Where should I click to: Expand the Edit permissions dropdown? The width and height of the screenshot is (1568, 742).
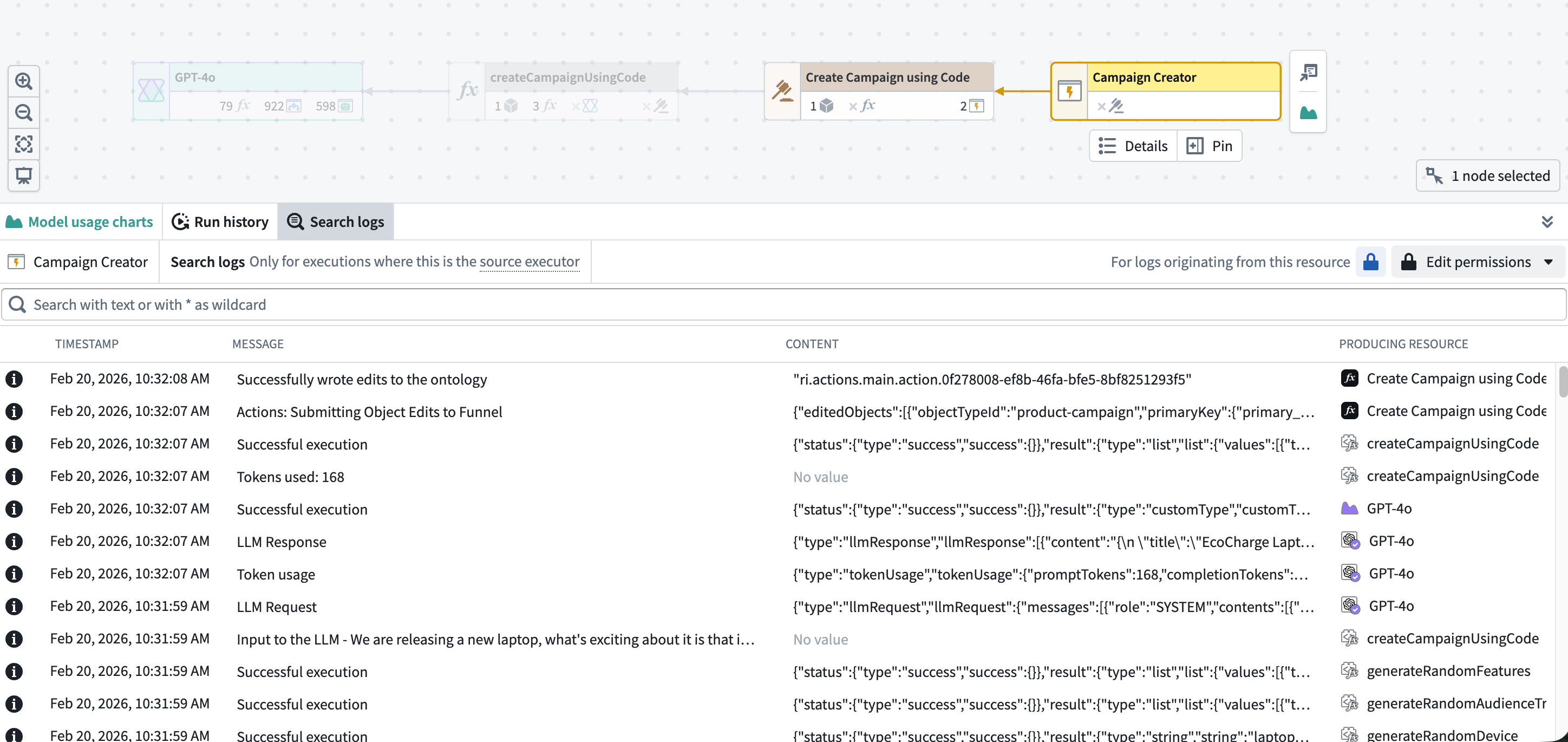tap(1478, 262)
